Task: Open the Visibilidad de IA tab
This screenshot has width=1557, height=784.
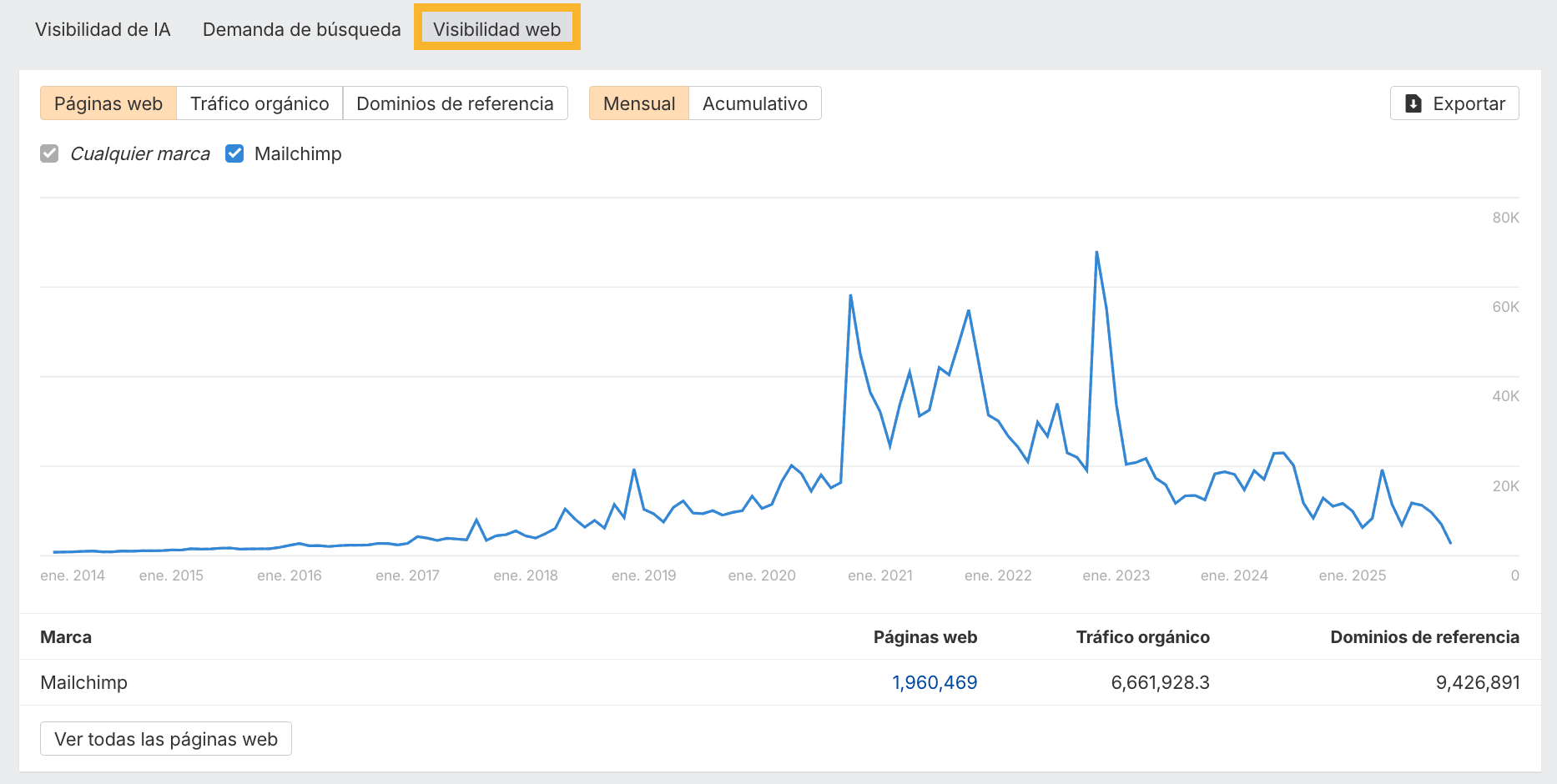Action: pos(103,29)
